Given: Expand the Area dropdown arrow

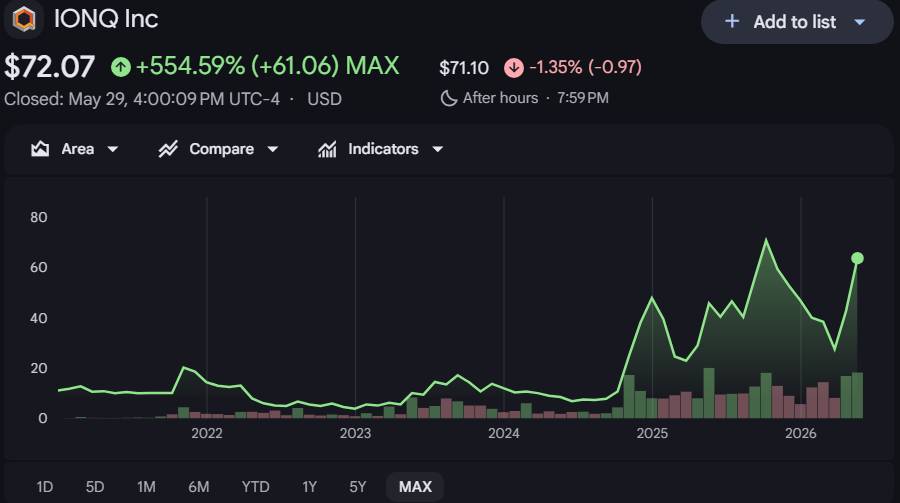Looking at the screenshot, I should pos(113,149).
